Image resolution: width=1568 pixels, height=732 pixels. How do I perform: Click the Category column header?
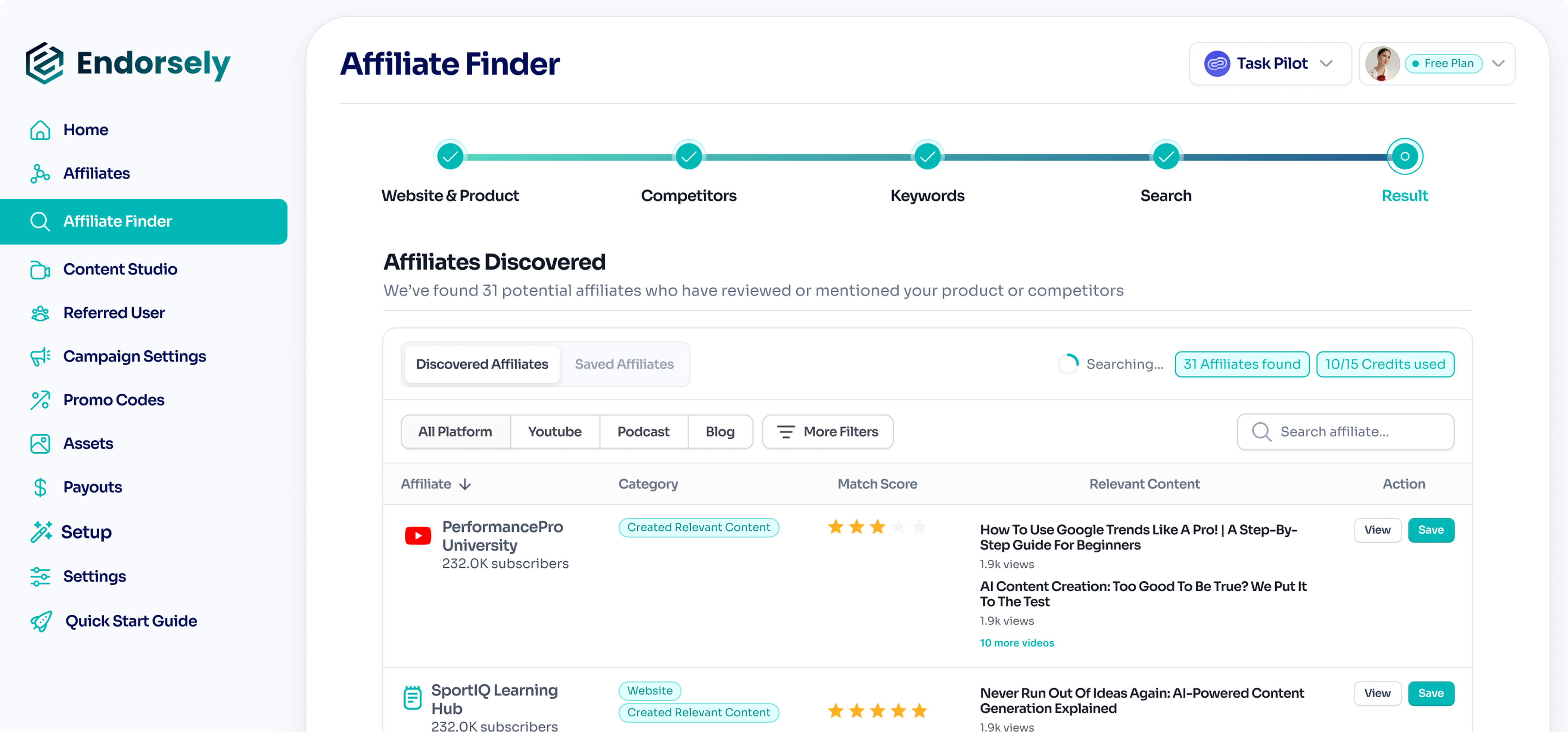pos(648,484)
